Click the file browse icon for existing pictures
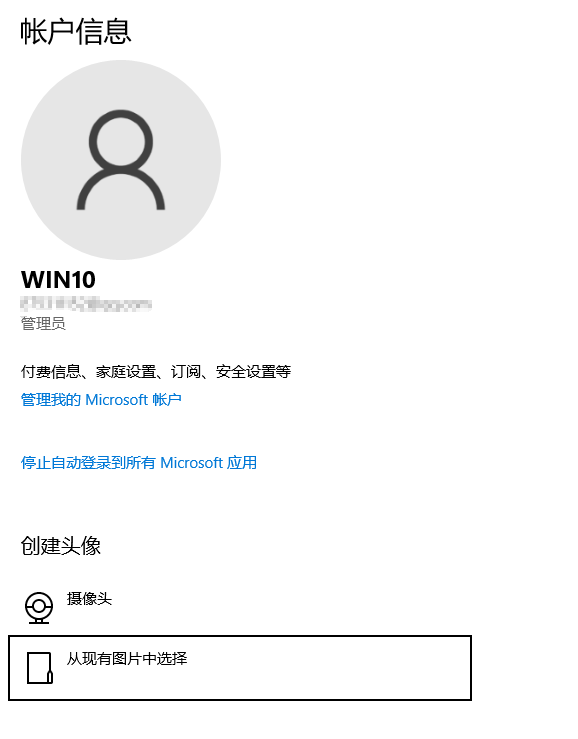This screenshot has width=578, height=739. click(40, 668)
